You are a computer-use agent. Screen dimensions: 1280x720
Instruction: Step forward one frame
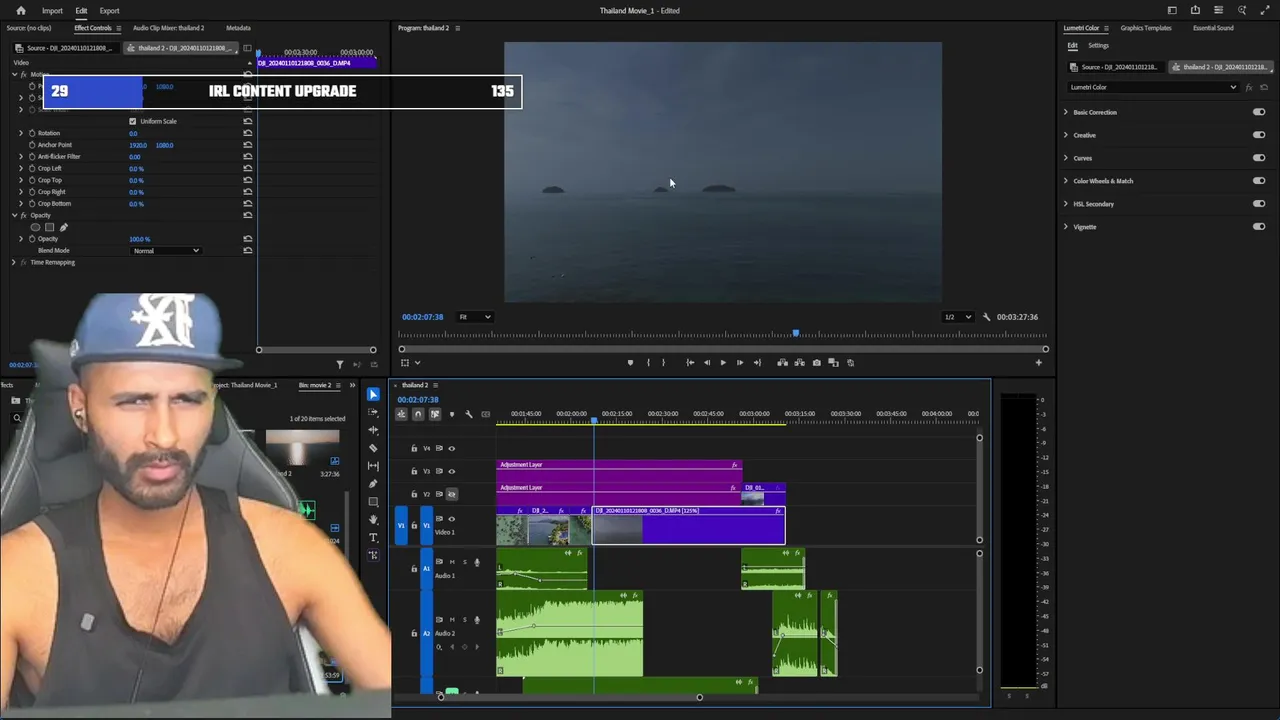[740, 363]
